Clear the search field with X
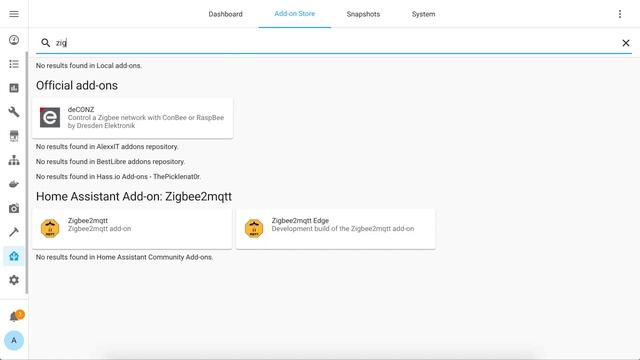Screen dimensions: 640x360 click(x=625, y=43)
